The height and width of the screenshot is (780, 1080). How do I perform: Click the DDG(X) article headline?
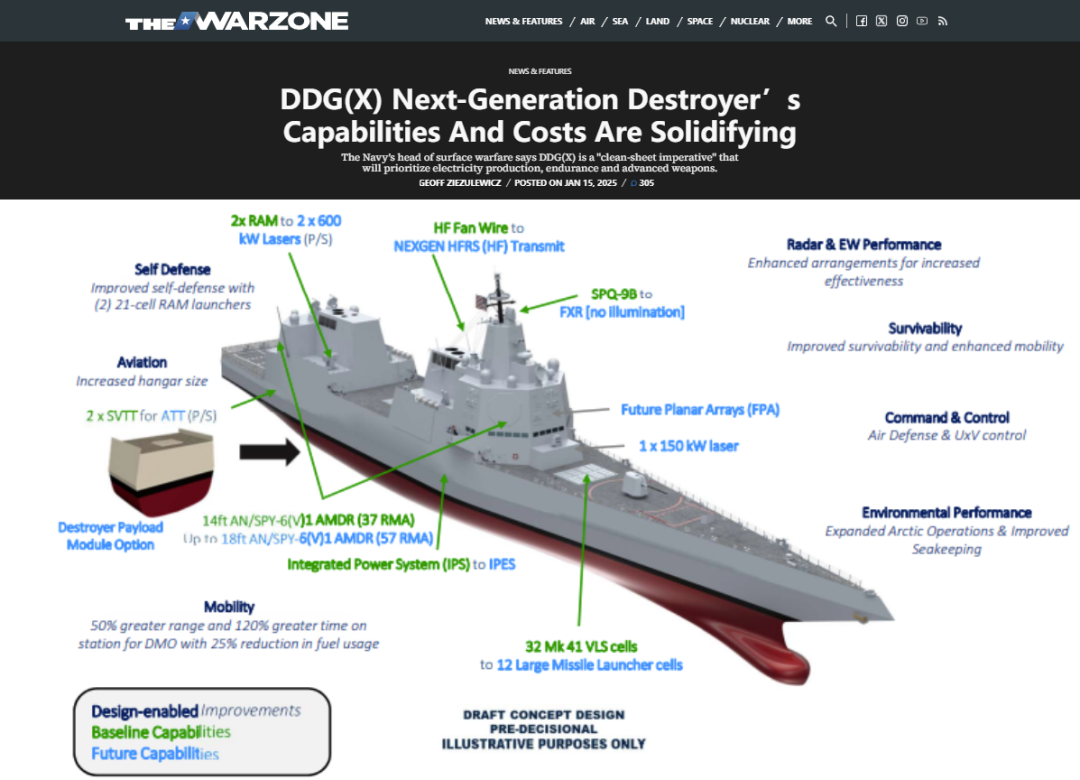click(x=540, y=116)
